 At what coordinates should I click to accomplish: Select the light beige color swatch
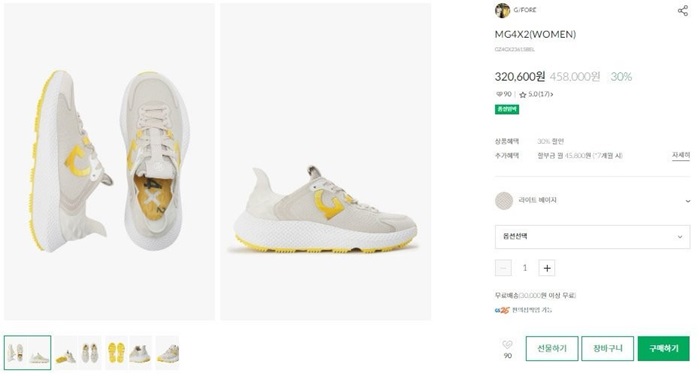pos(504,201)
